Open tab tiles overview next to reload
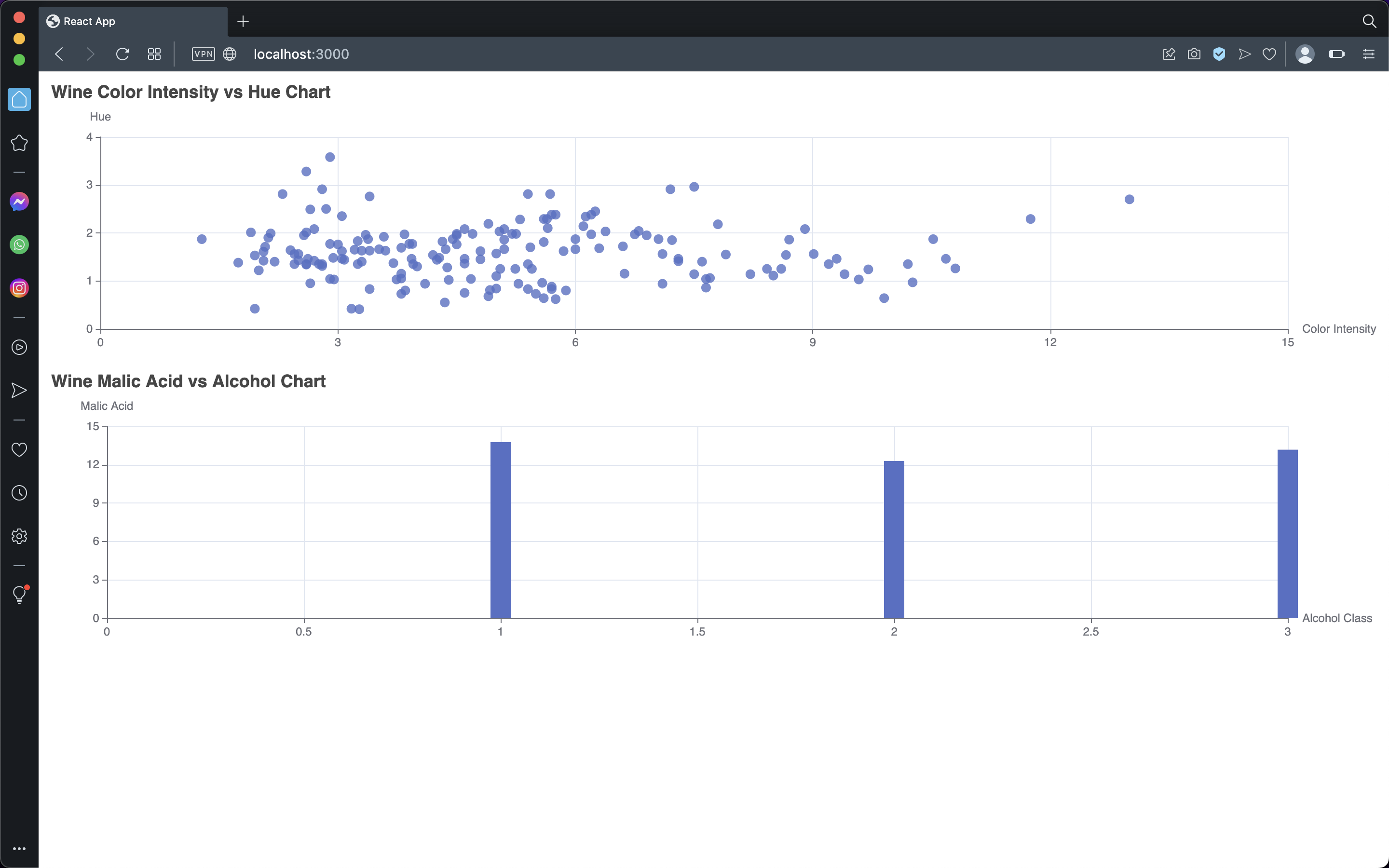Screen dimensions: 1389x868 [154, 54]
